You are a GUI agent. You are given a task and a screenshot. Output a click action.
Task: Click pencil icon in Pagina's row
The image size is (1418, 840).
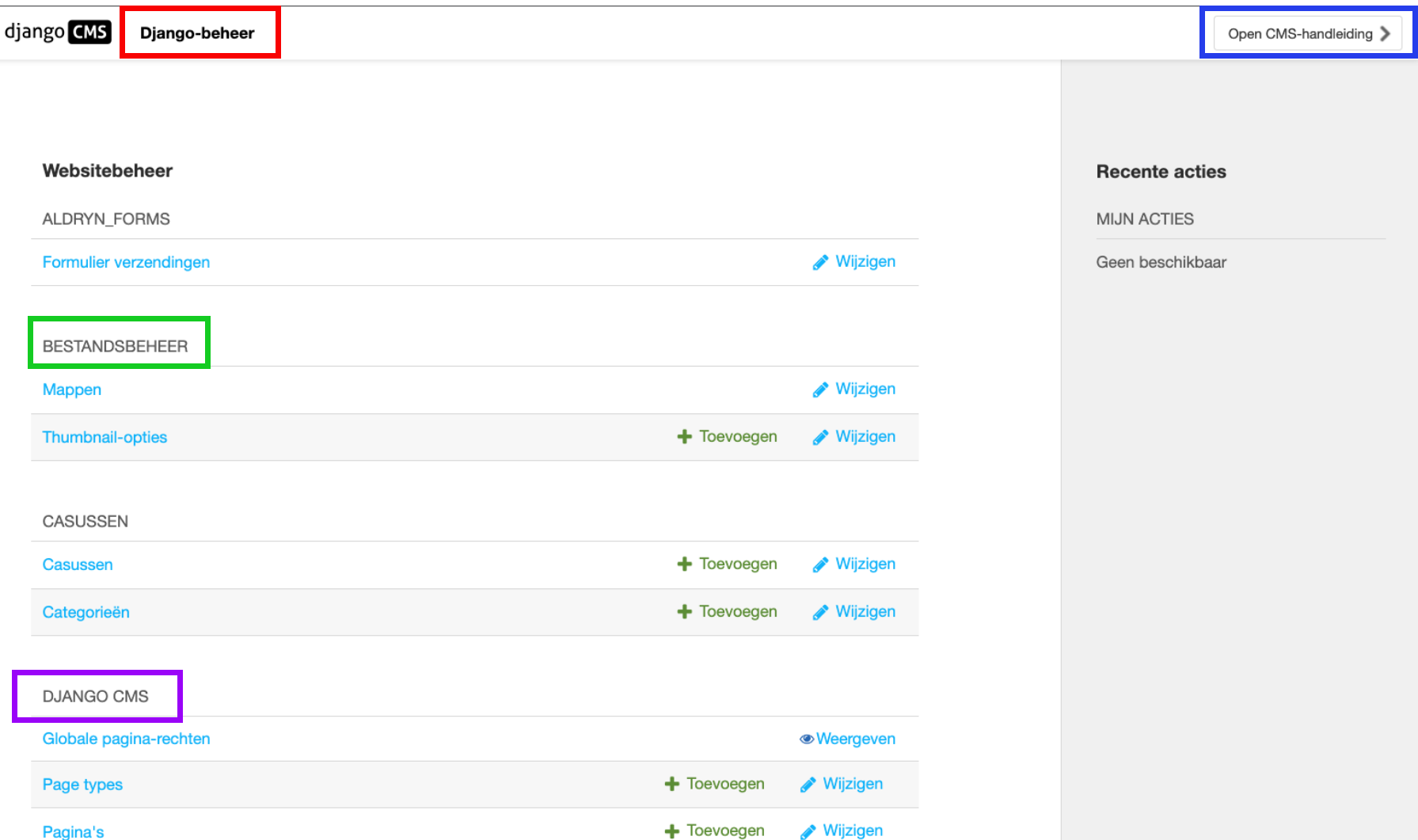(808, 831)
